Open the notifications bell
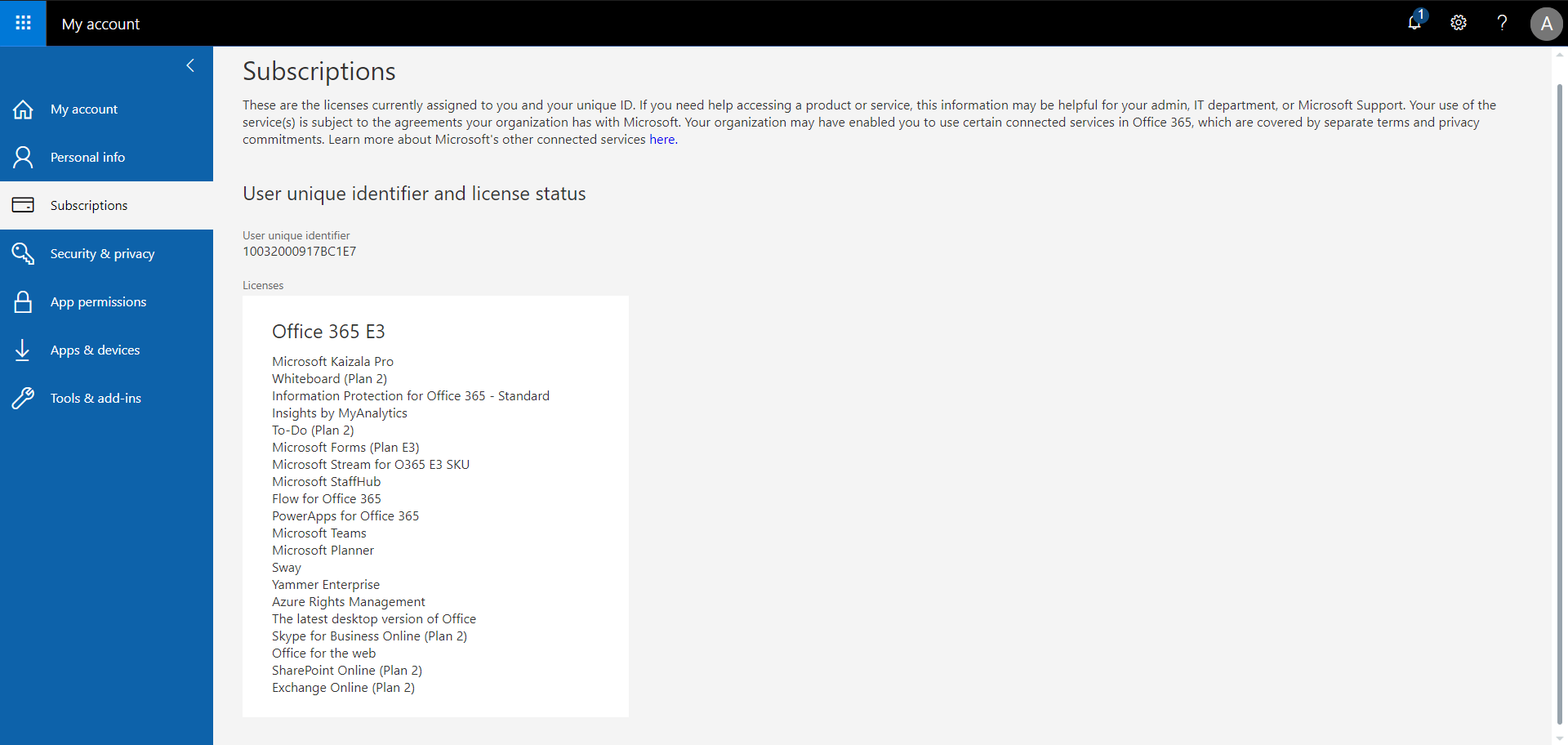This screenshot has width=1568, height=745. (x=1415, y=23)
